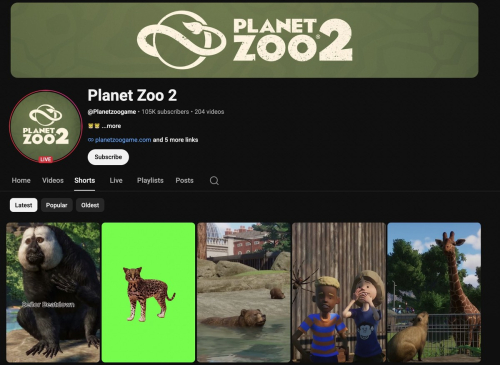This screenshot has width=500, height=365.
Task: Open the Posts tab
Action: coord(184,180)
